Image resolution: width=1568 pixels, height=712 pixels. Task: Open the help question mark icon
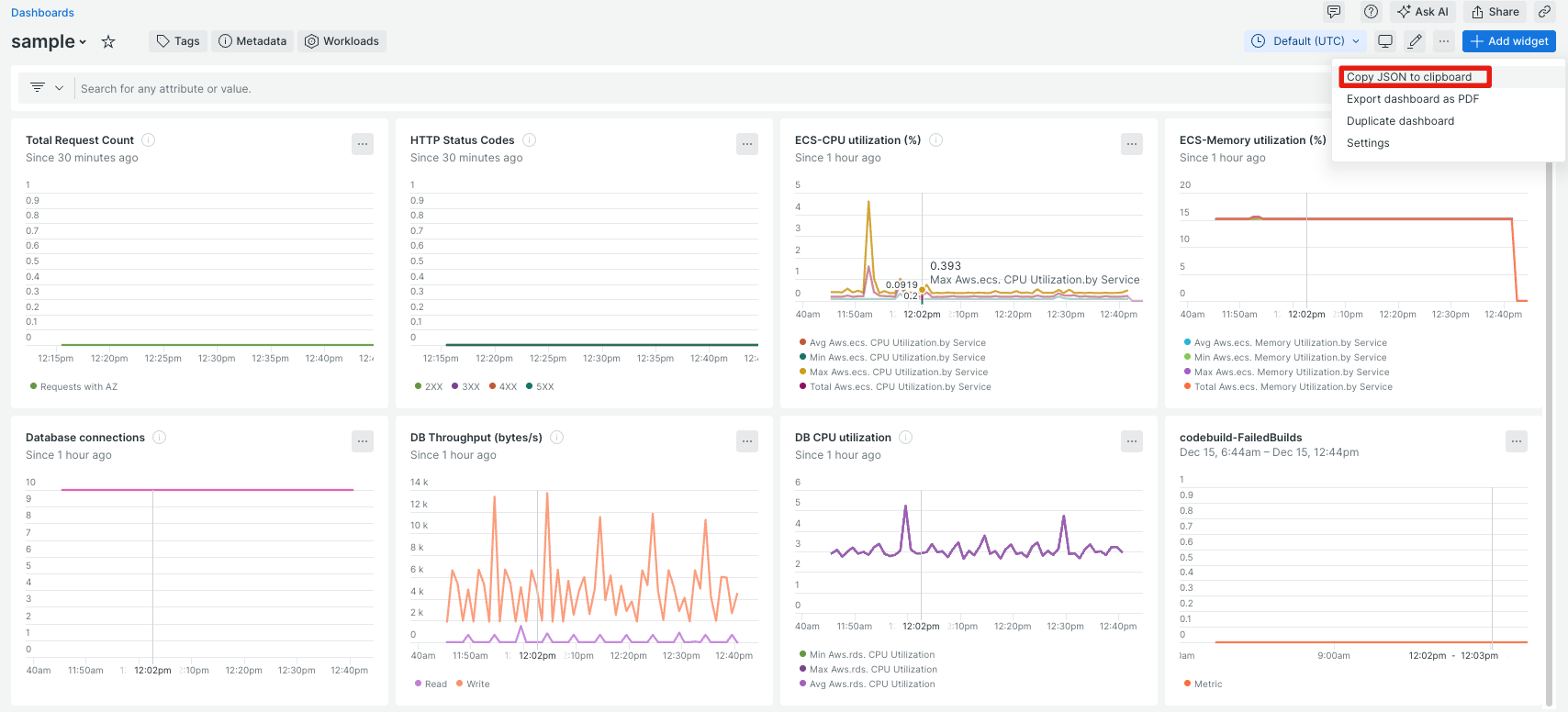point(1371,12)
